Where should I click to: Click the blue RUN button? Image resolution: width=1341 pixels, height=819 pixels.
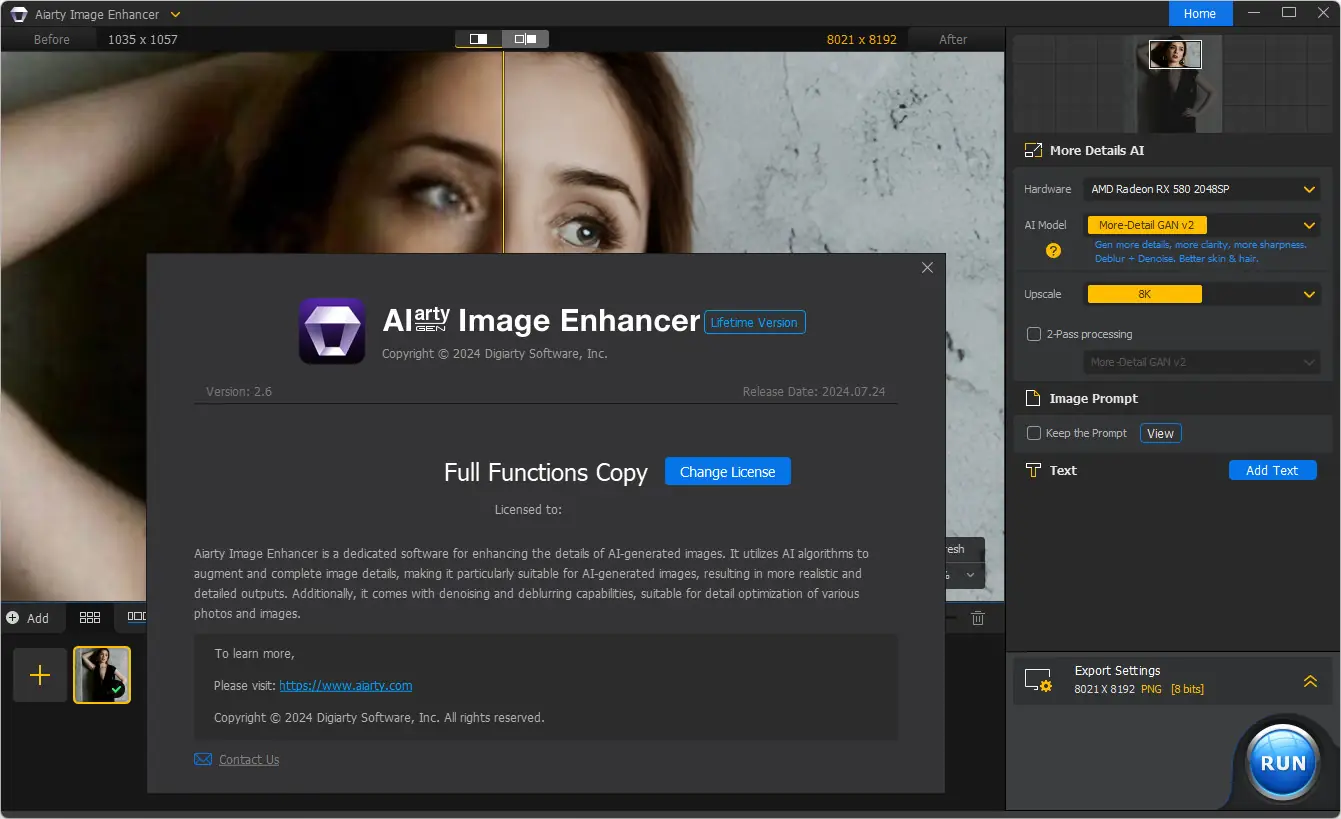click(x=1283, y=763)
